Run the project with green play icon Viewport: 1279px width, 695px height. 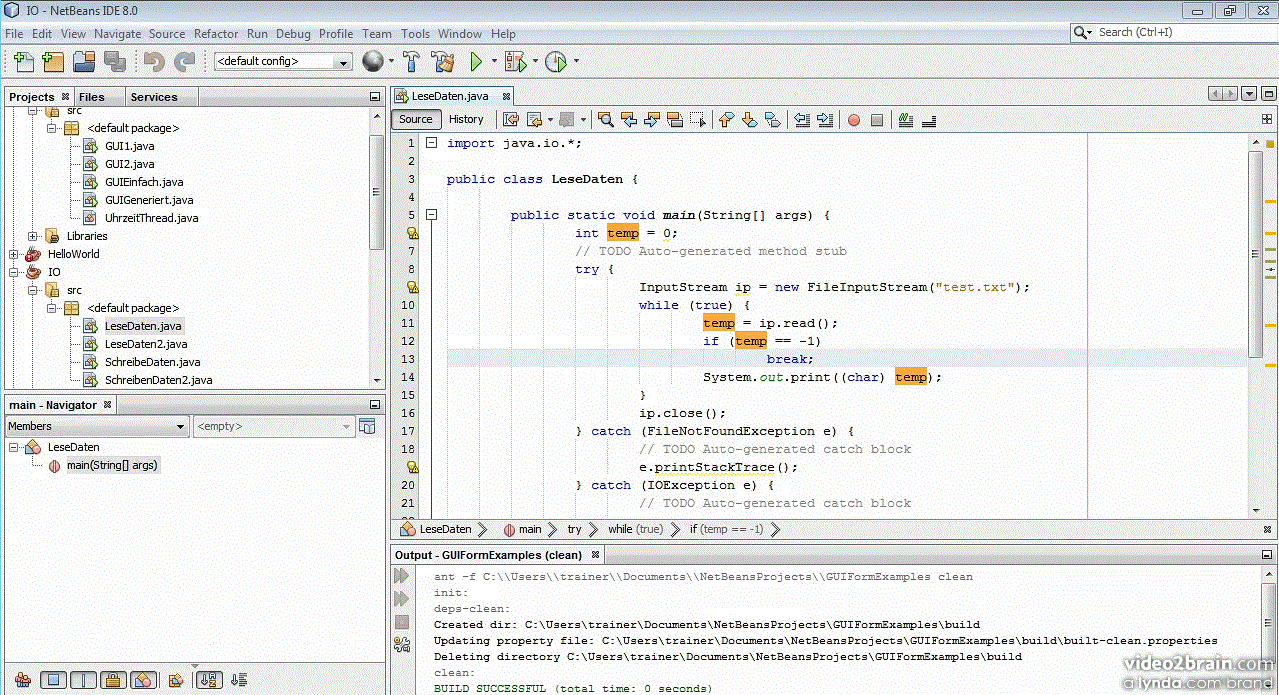(x=477, y=62)
